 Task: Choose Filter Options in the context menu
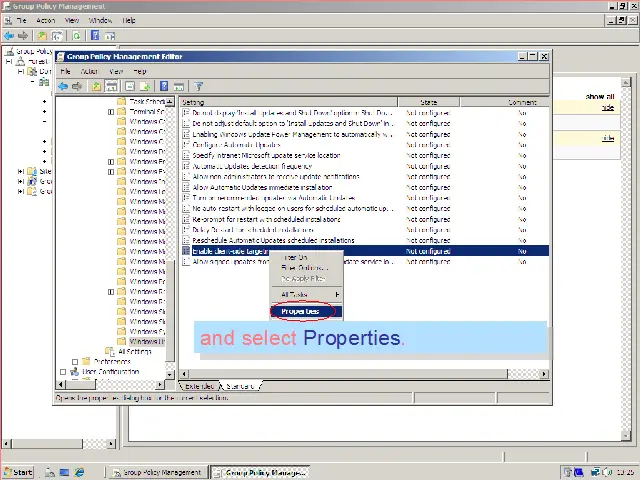306,268
